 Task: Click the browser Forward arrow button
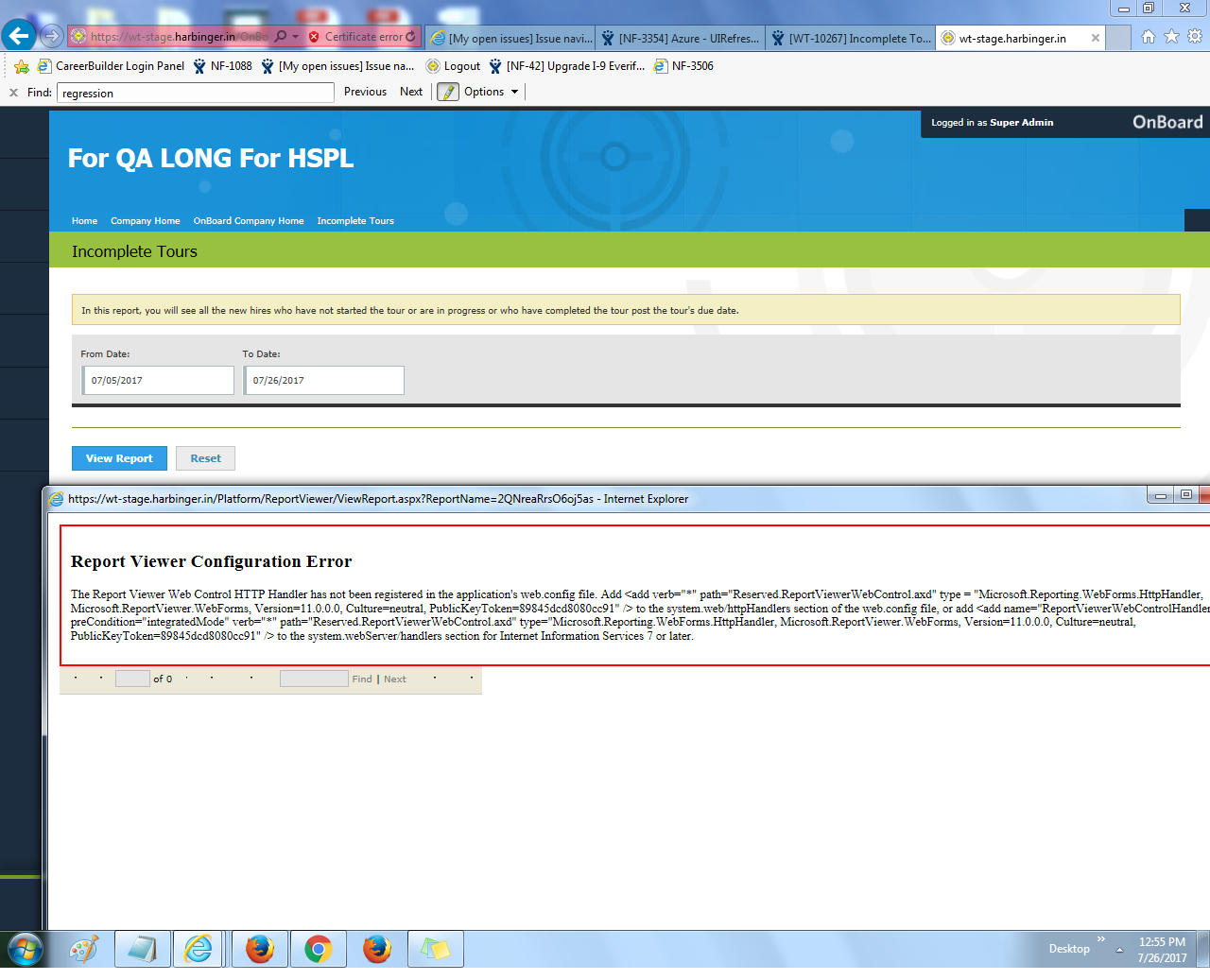pyautogui.click(x=52, y=36)
